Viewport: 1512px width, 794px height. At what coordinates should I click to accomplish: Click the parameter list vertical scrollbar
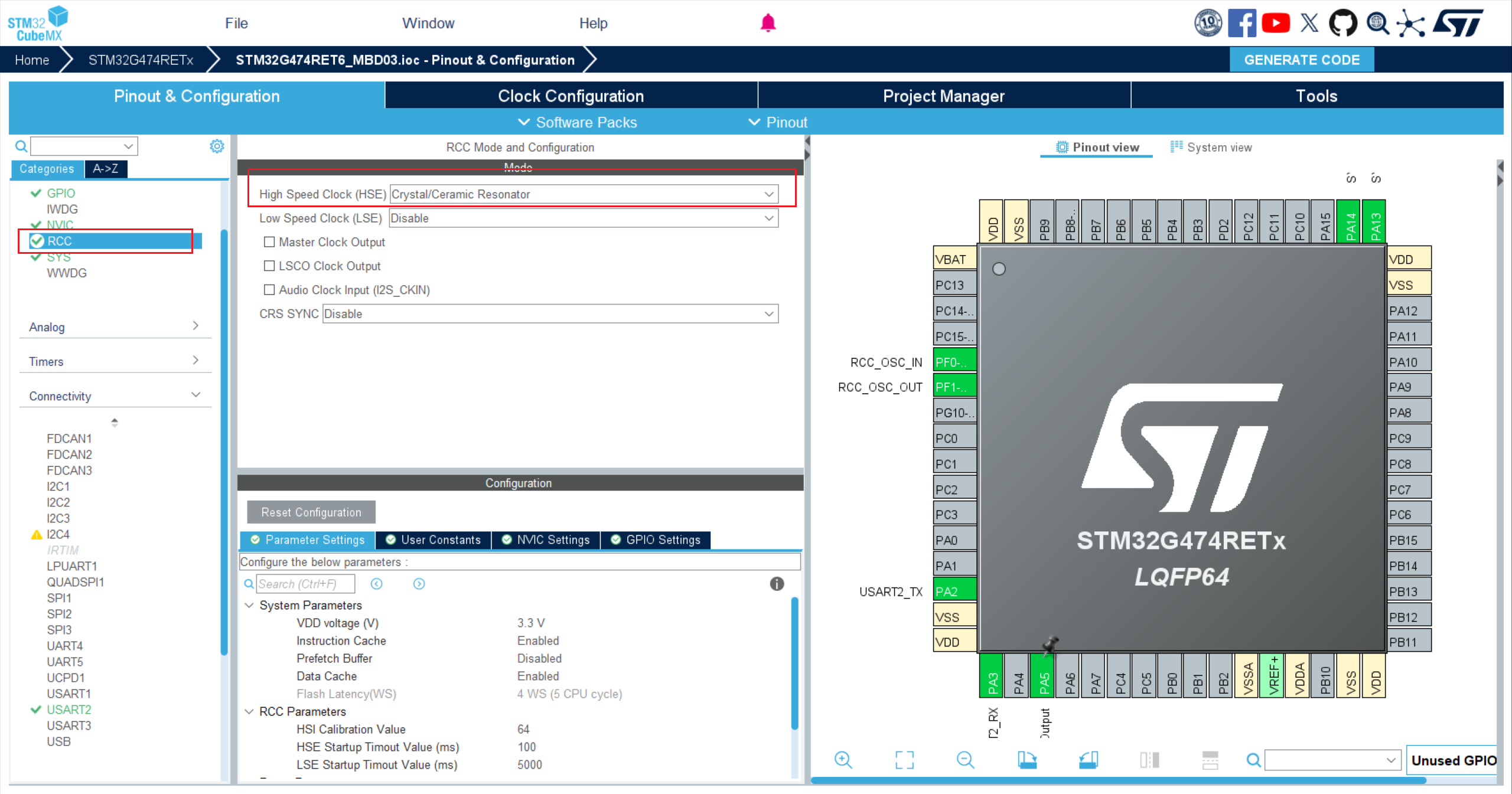(794, 662)
